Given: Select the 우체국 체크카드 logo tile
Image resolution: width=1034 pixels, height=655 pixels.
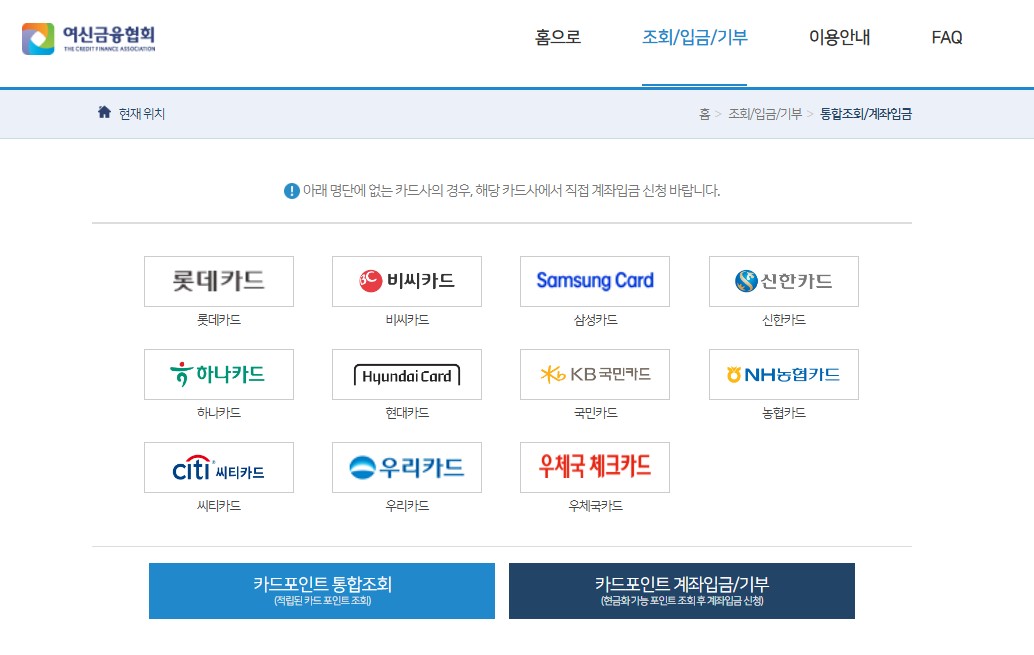Looking at the screenshot, I should pos(595,467).
